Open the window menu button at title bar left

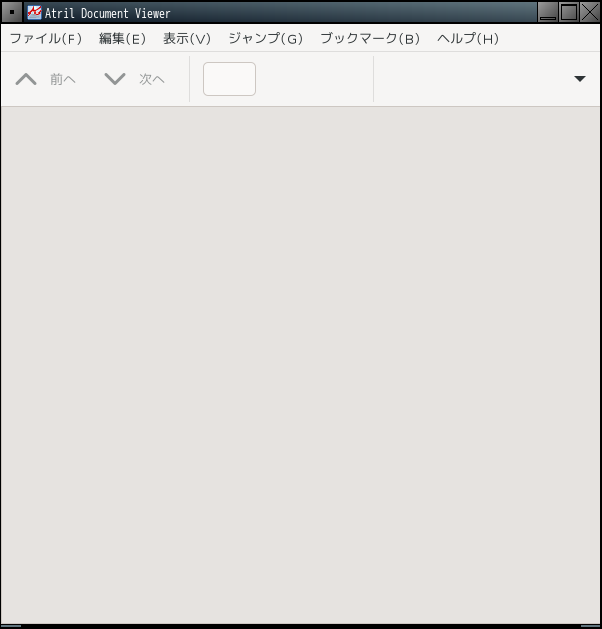(x=12, y=12)
